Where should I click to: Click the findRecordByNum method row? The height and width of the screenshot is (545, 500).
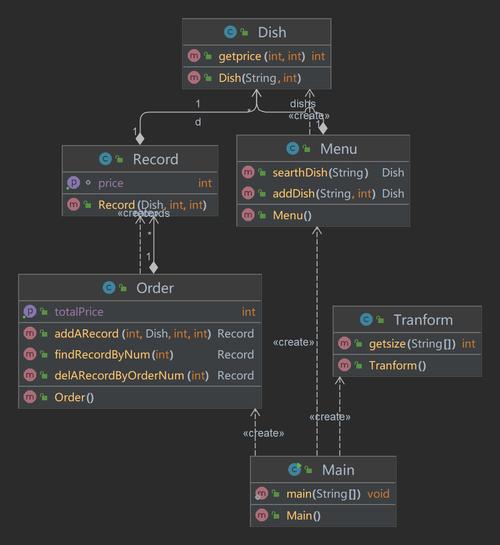[x=140, y=355]
